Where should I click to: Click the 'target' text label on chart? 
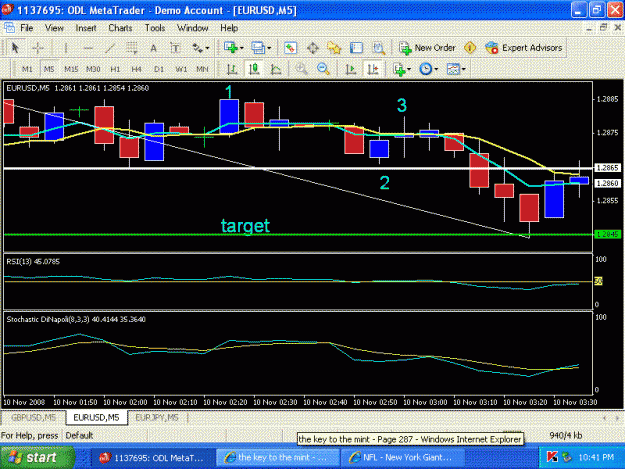coord(245,226)
